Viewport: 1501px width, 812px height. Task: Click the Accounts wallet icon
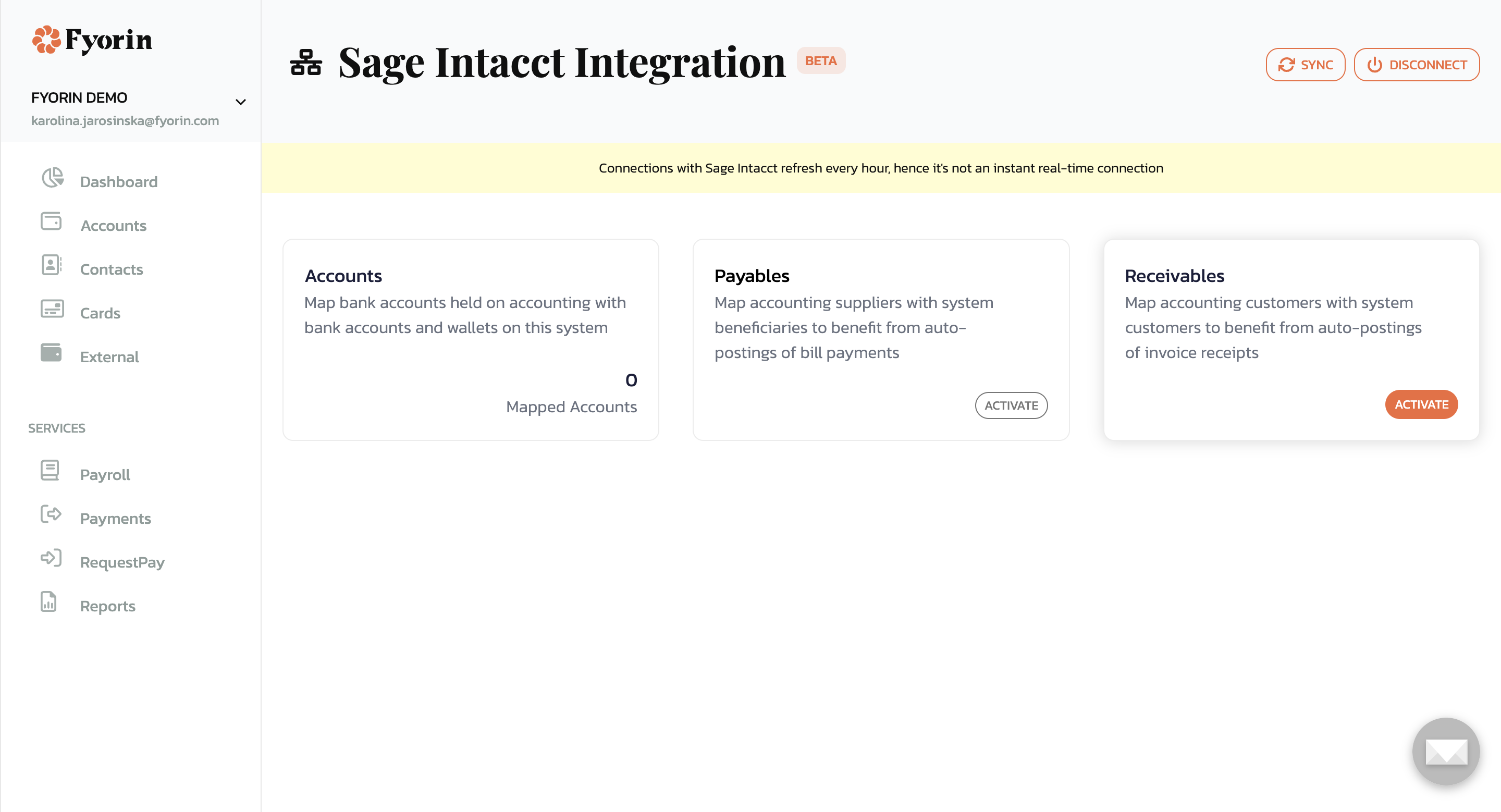(x=51, y=222)
